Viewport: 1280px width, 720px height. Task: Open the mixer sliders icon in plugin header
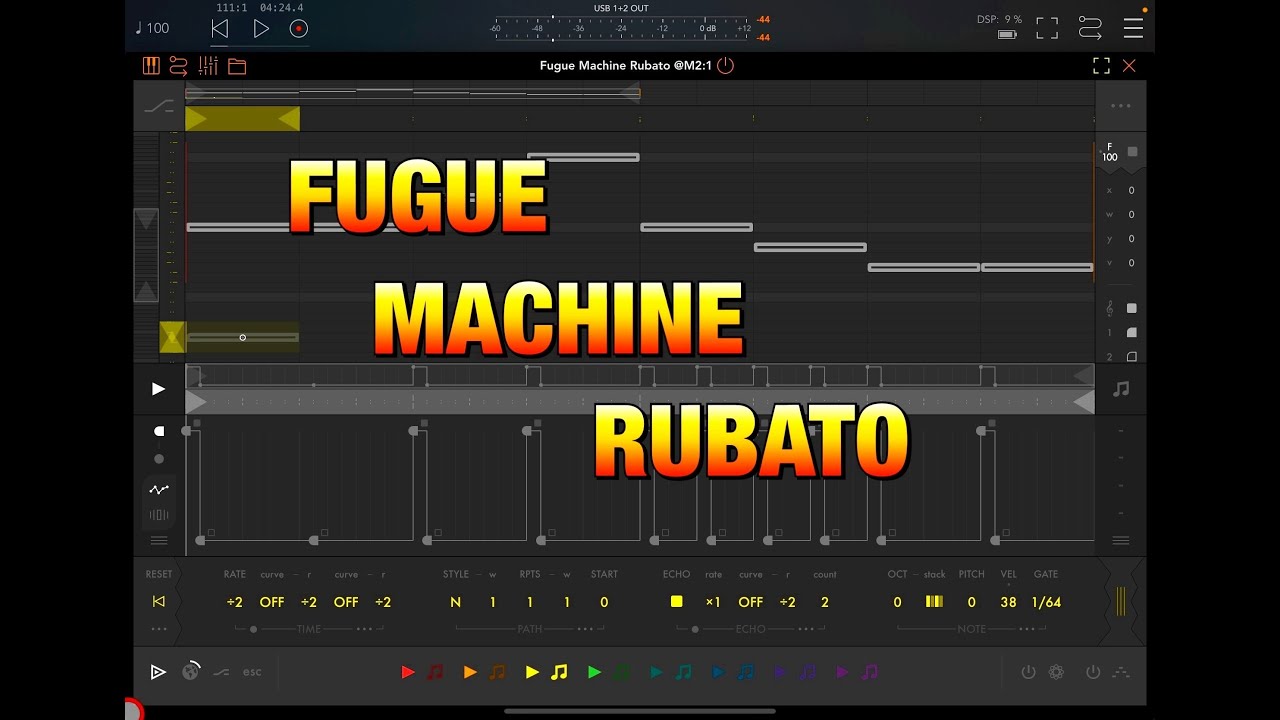click(x=208, y=66)
